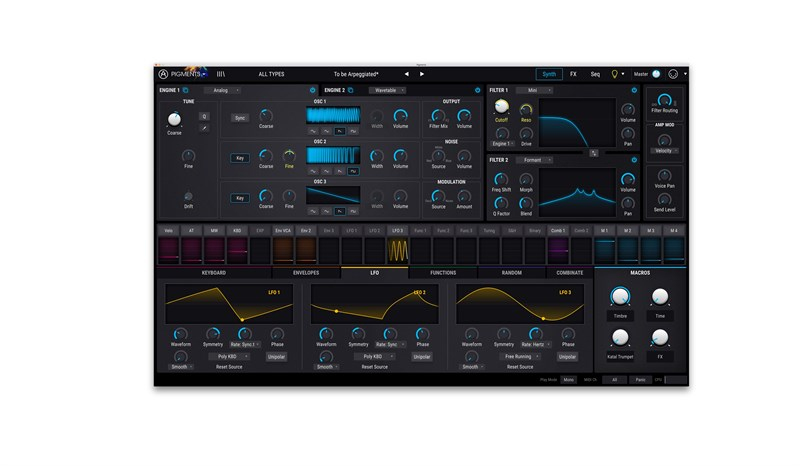Click the Master volume knob
Viewport: 800px width, 466px height.
pos(656,75)
